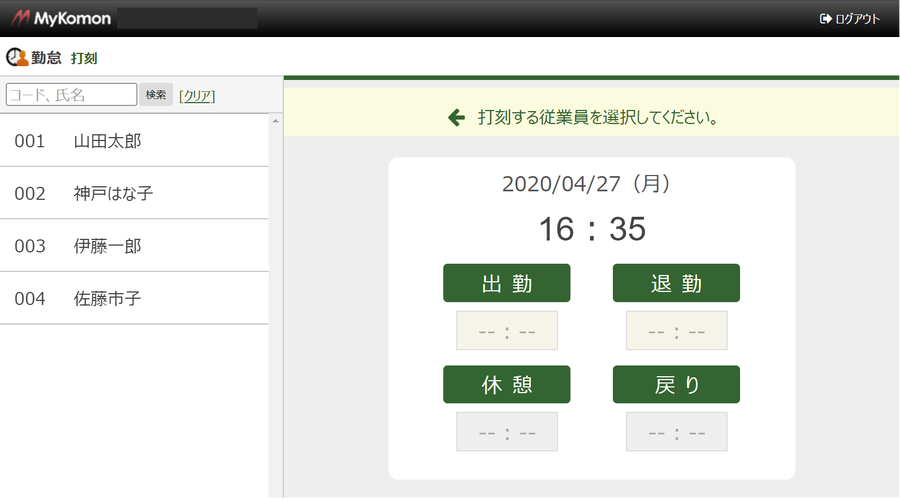Select employee 004 佐藤市子
Screen dimensions: 900x500
coord(134,298)
